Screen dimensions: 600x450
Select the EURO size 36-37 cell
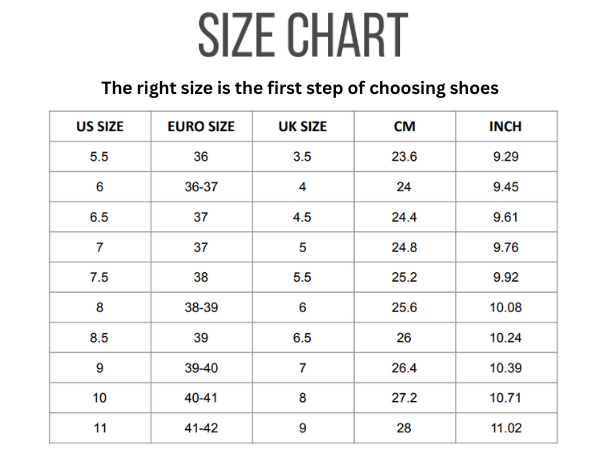point(201,187)
